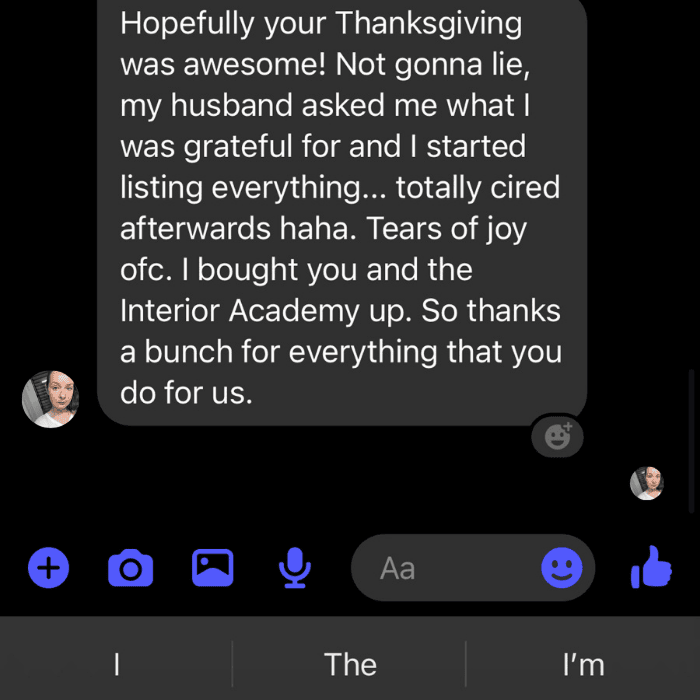Select the word "Thanksgiving" in the message
700x700 pixels.
428,24
